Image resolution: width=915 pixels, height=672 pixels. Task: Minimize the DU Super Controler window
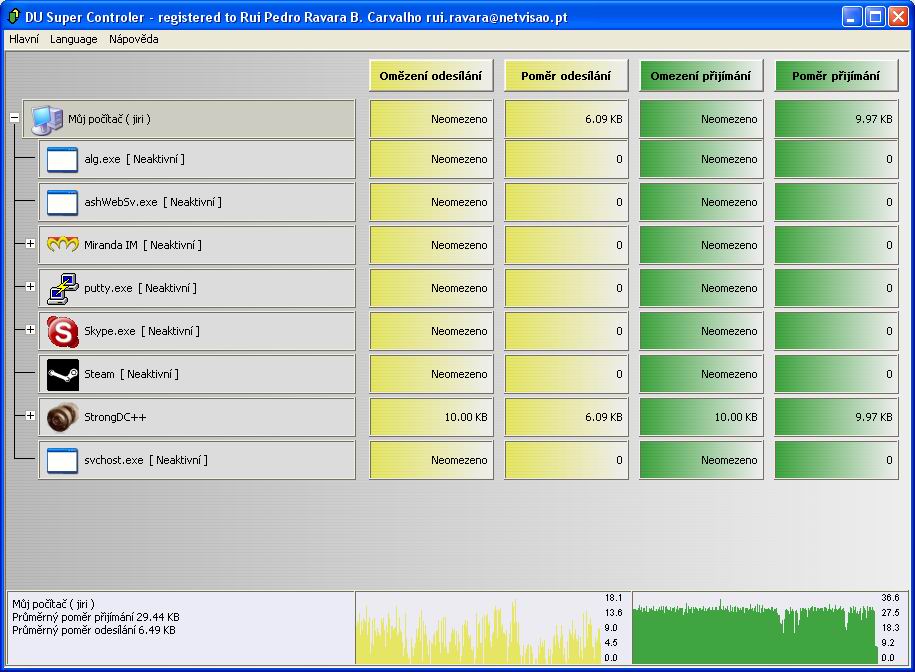tap(852, 17)
